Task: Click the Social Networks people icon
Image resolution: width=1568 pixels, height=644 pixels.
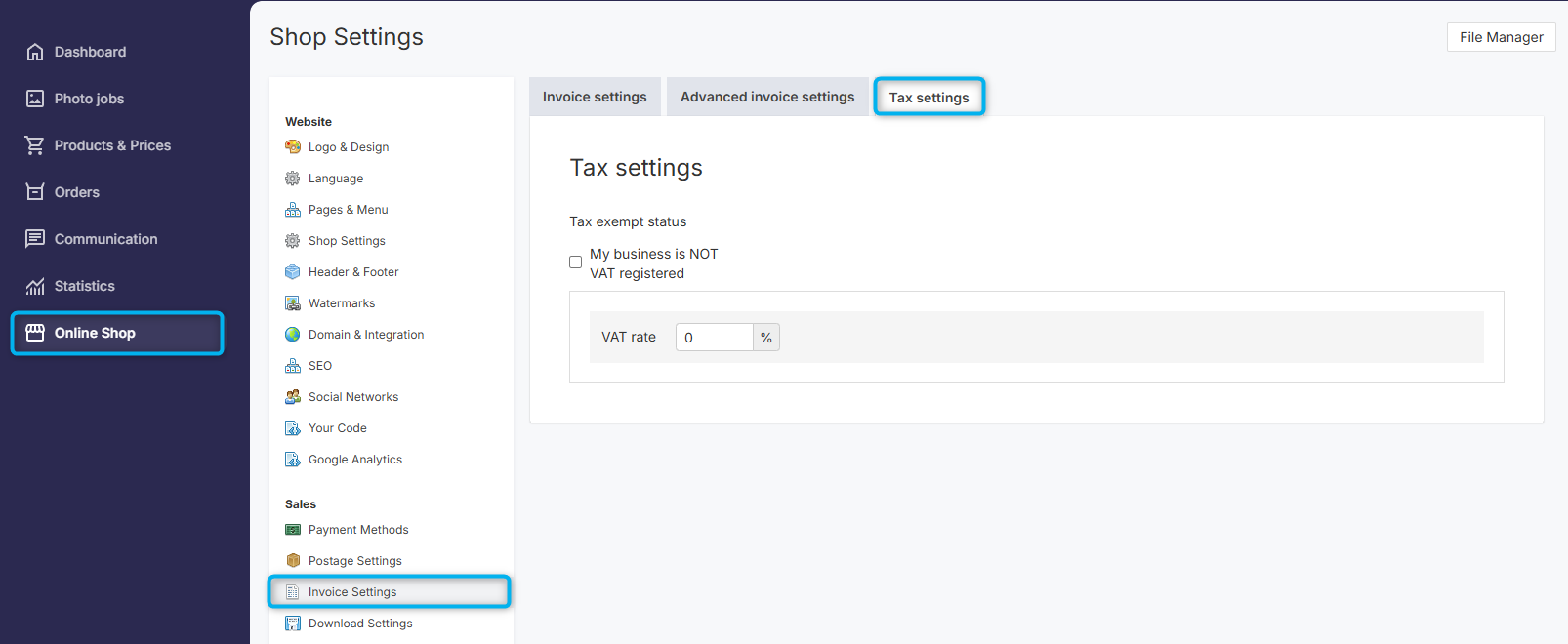Action: click(x=293, y=397)
